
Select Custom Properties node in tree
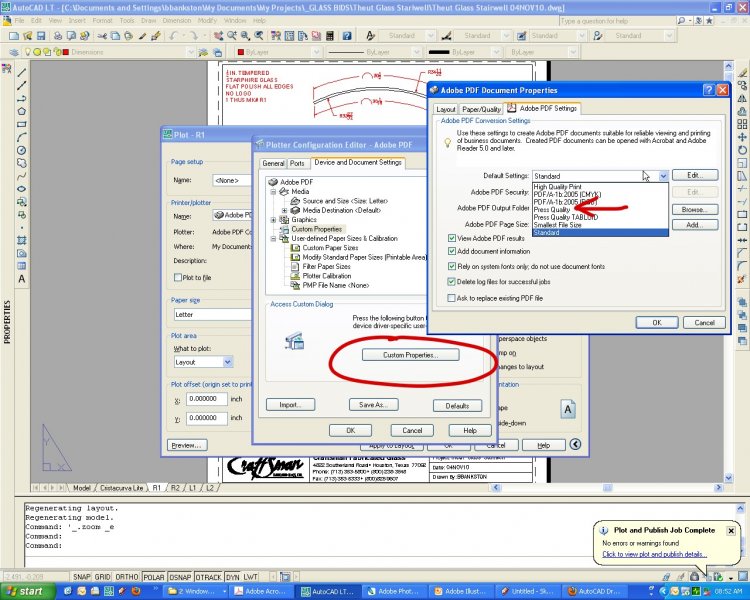point(315,229)
